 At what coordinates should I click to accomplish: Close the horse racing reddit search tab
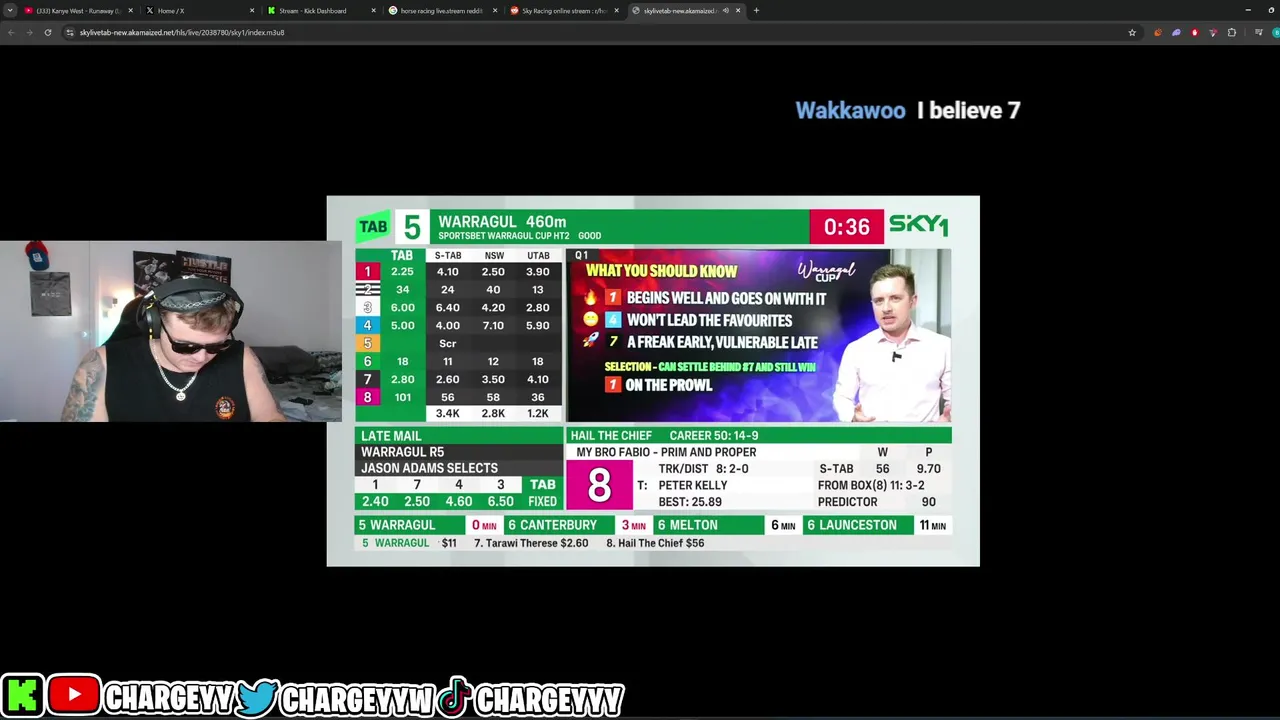coord(495,10)
